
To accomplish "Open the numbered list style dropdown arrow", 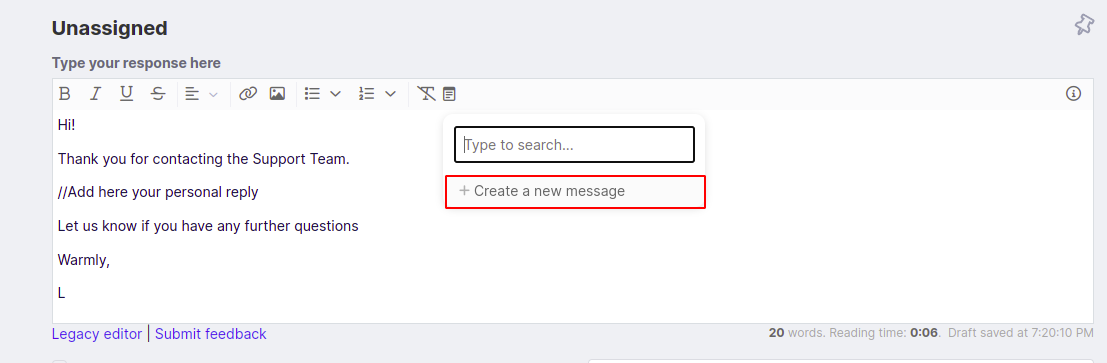I will [x=390, y=93].
